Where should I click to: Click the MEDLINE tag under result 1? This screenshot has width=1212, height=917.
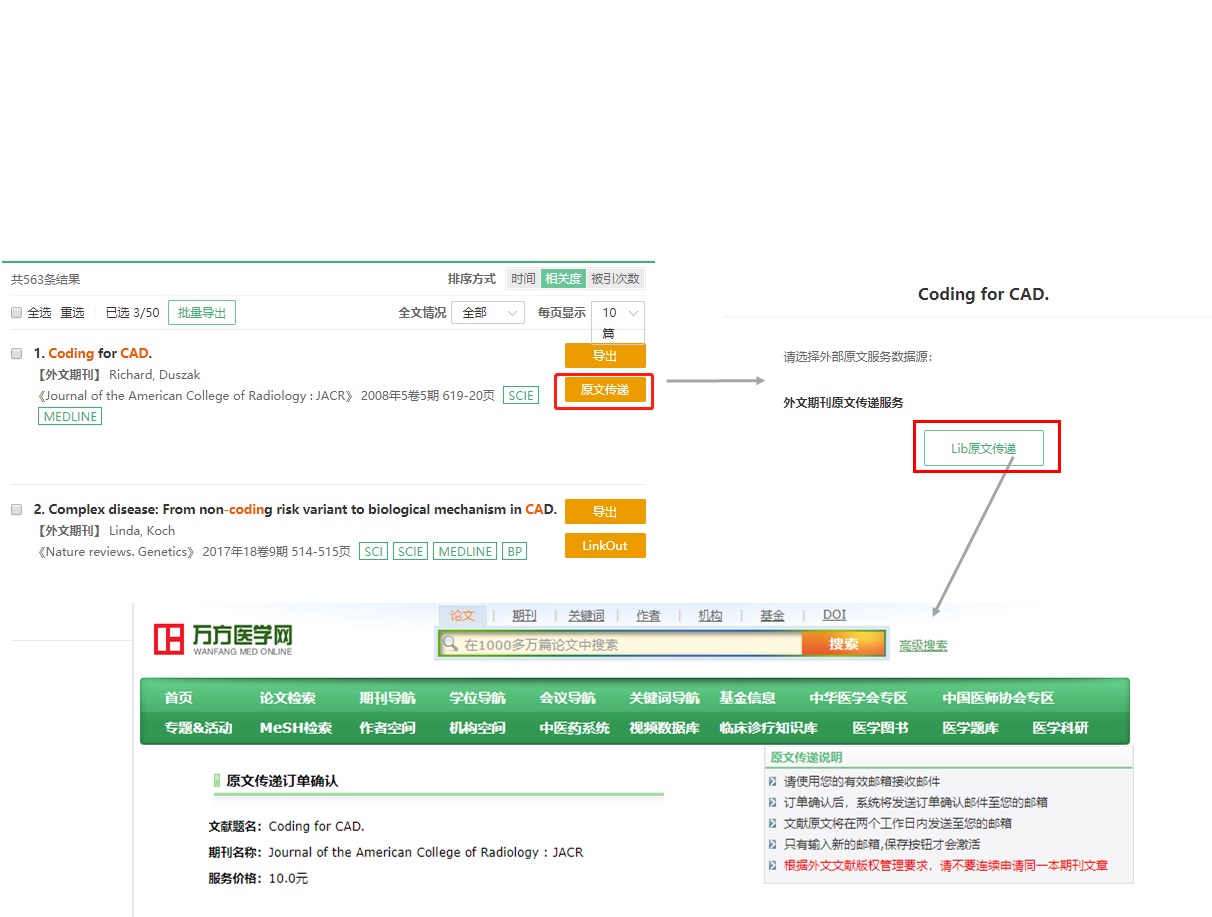(x=70, y=417)
